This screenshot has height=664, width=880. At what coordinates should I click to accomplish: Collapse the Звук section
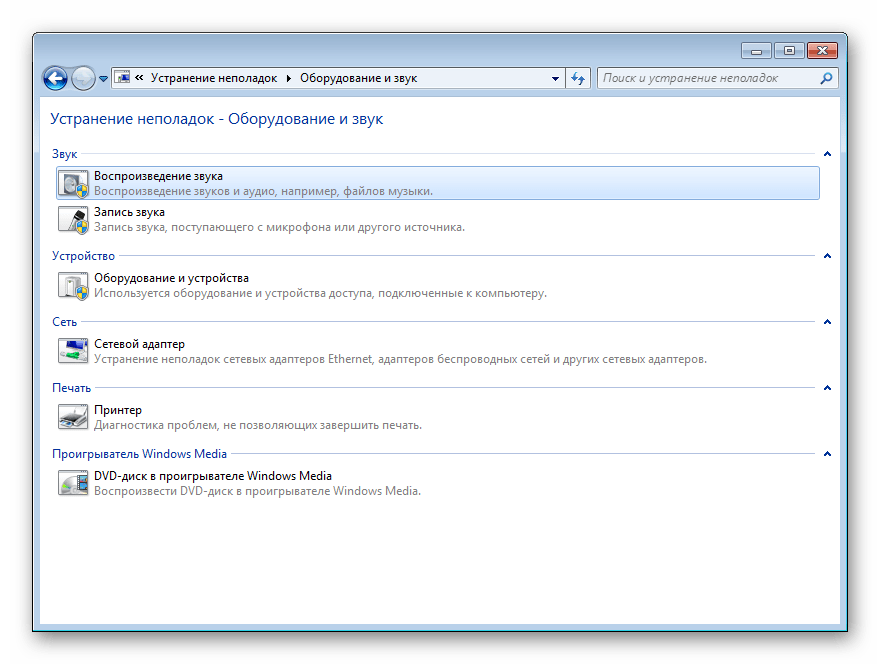827,154
